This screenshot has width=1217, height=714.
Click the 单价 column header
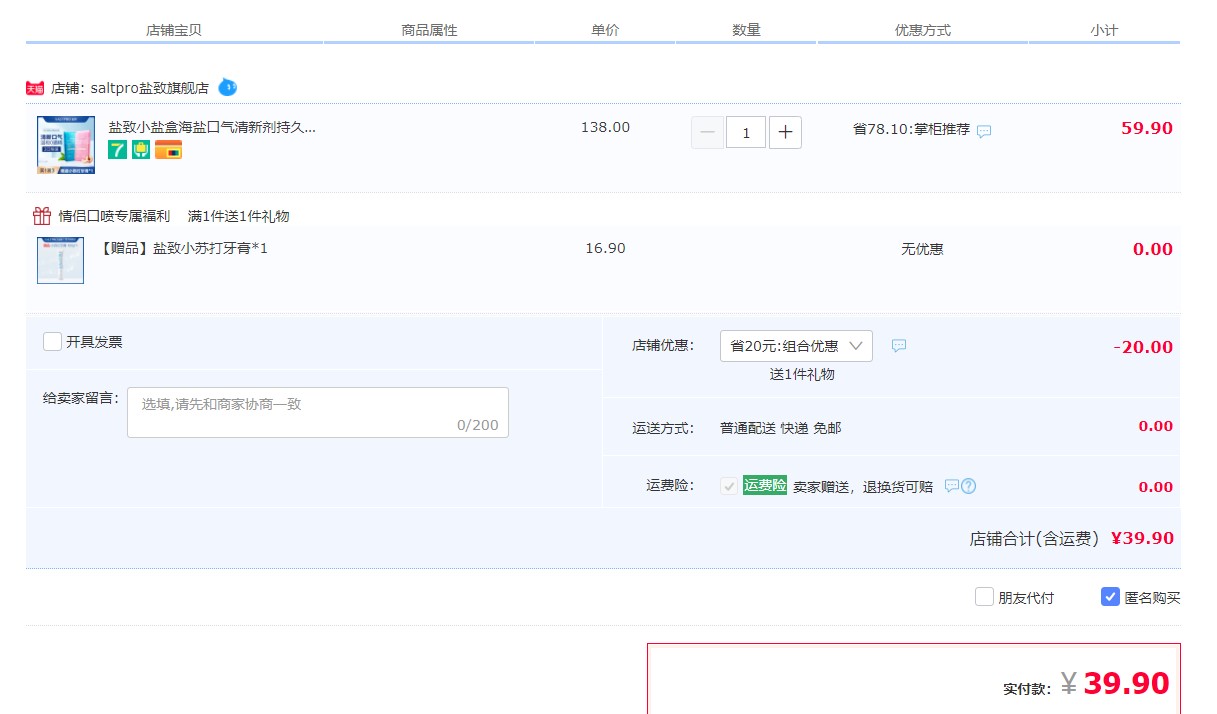click(x=605, y=30)
